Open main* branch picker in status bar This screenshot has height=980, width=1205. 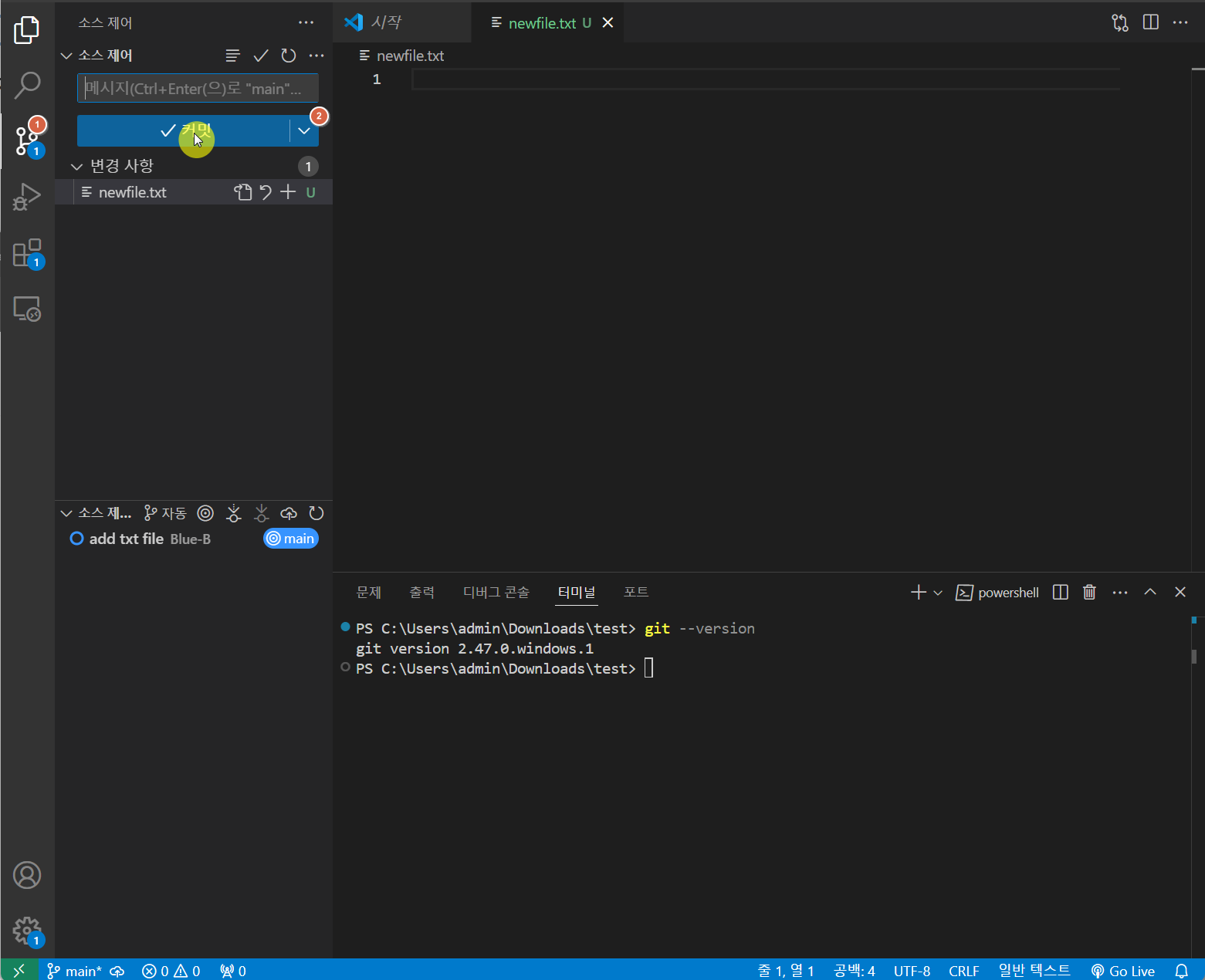(75, 971)
